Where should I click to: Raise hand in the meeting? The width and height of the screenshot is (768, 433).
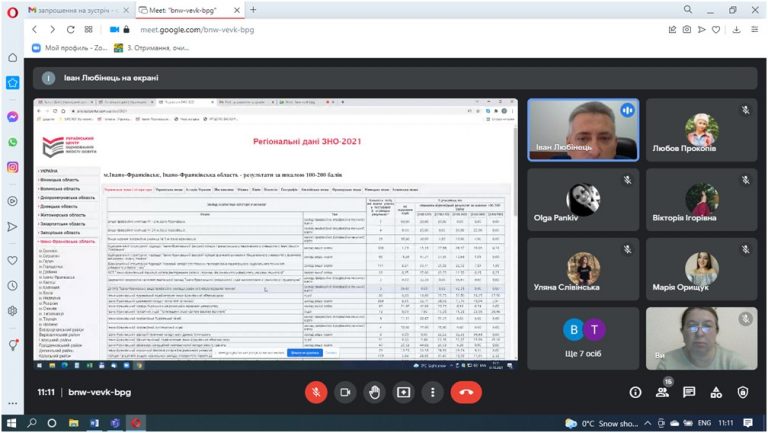[374, 392]
